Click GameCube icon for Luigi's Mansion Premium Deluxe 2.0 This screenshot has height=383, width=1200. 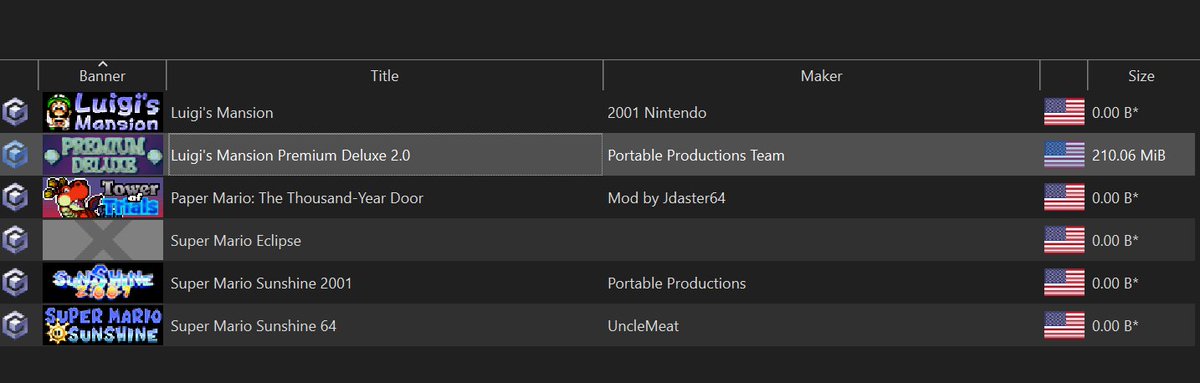tap(15, 155)
